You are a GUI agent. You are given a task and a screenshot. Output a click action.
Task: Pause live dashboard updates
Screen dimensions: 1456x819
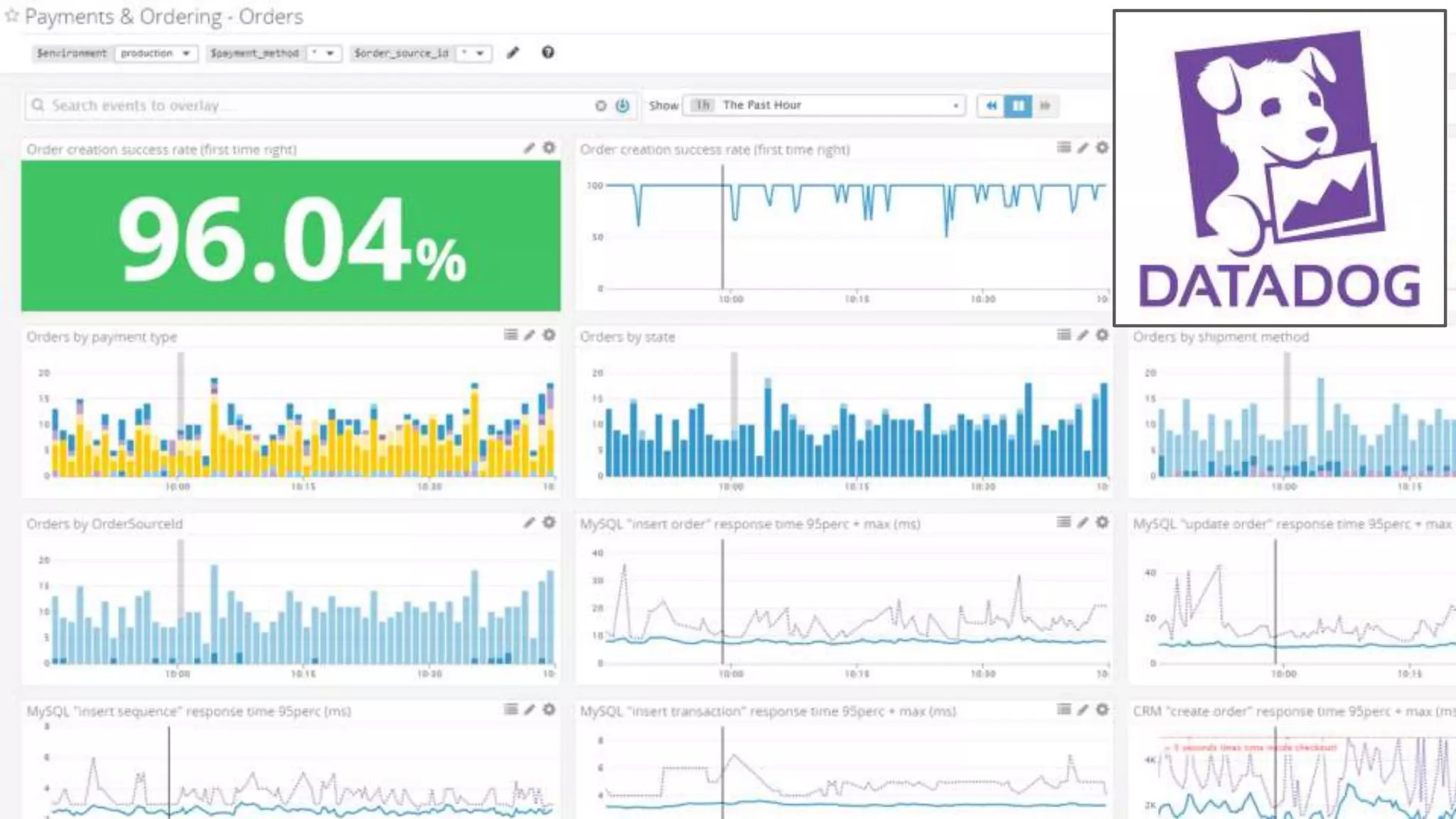1018,106
